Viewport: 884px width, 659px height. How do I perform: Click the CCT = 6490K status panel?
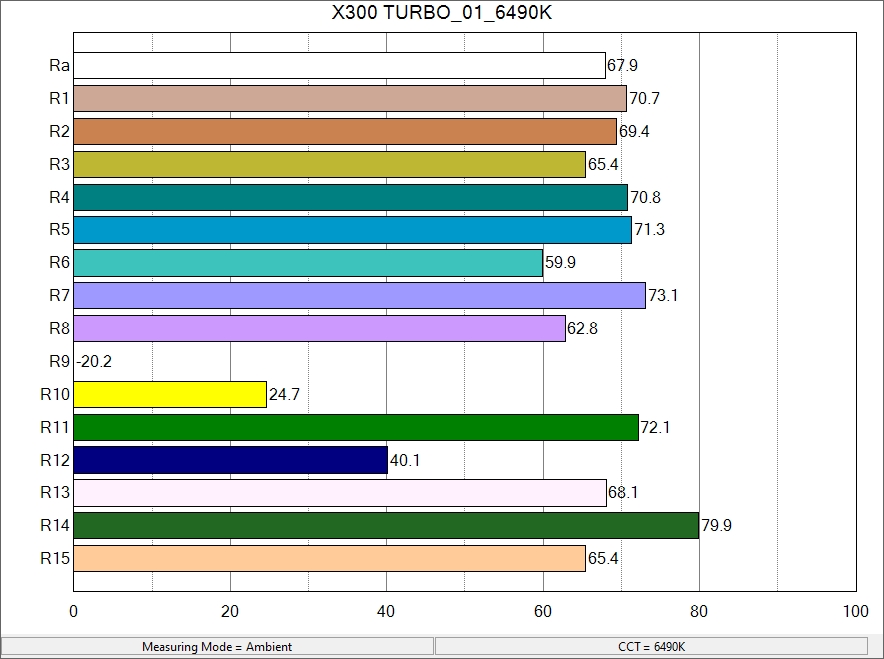pos(652,647)
